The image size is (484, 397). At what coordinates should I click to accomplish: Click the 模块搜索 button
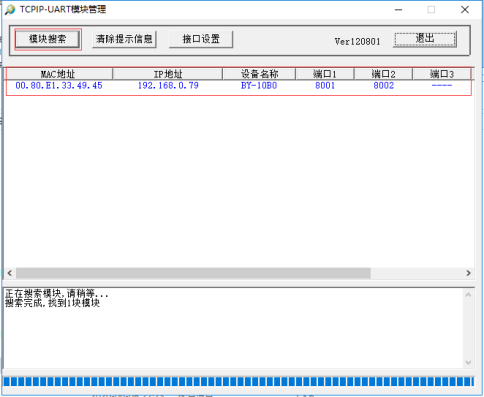coord(48,39)
